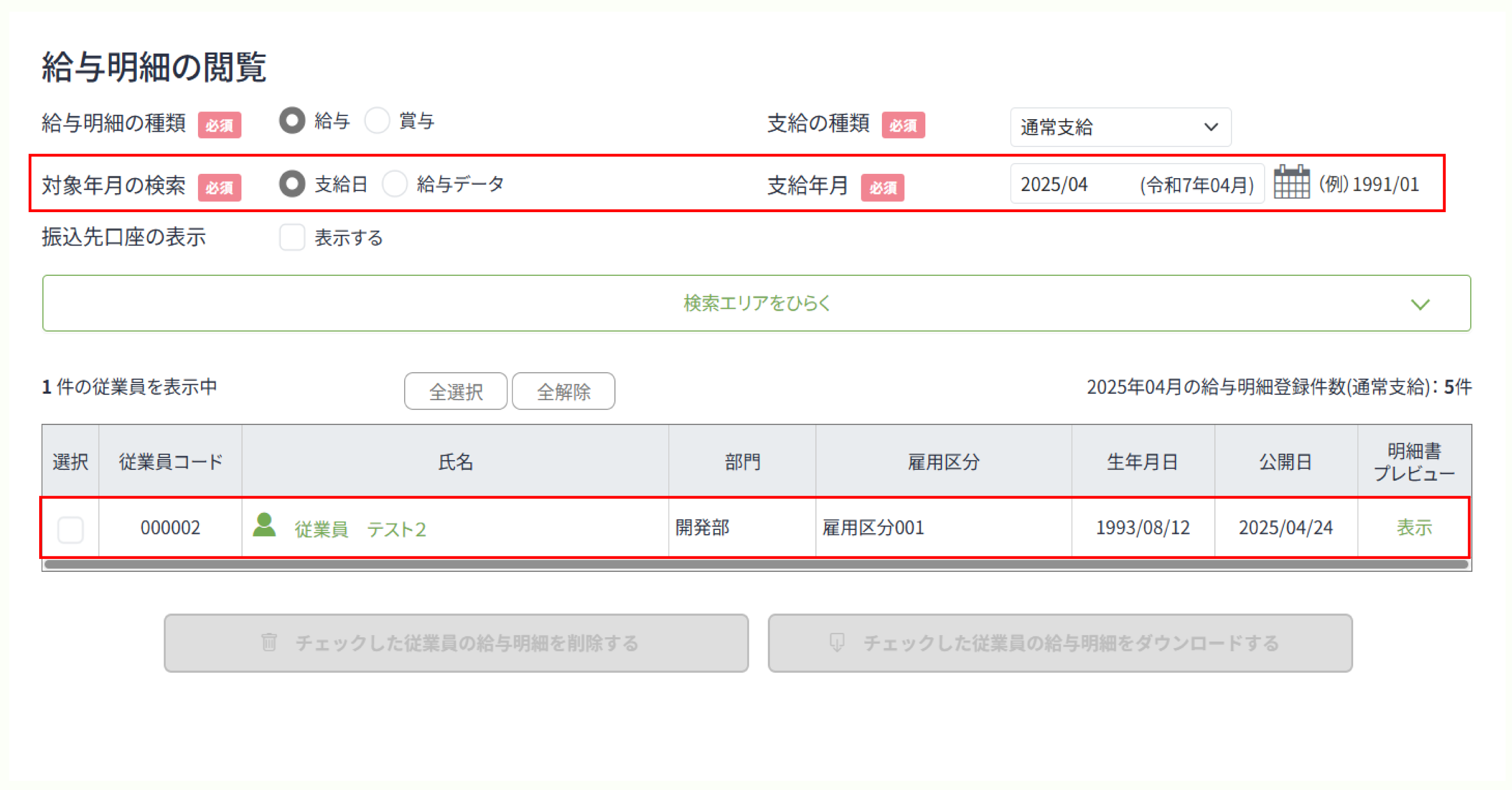Click the 全解除 button
The image size is (1512, 790).
563,392
